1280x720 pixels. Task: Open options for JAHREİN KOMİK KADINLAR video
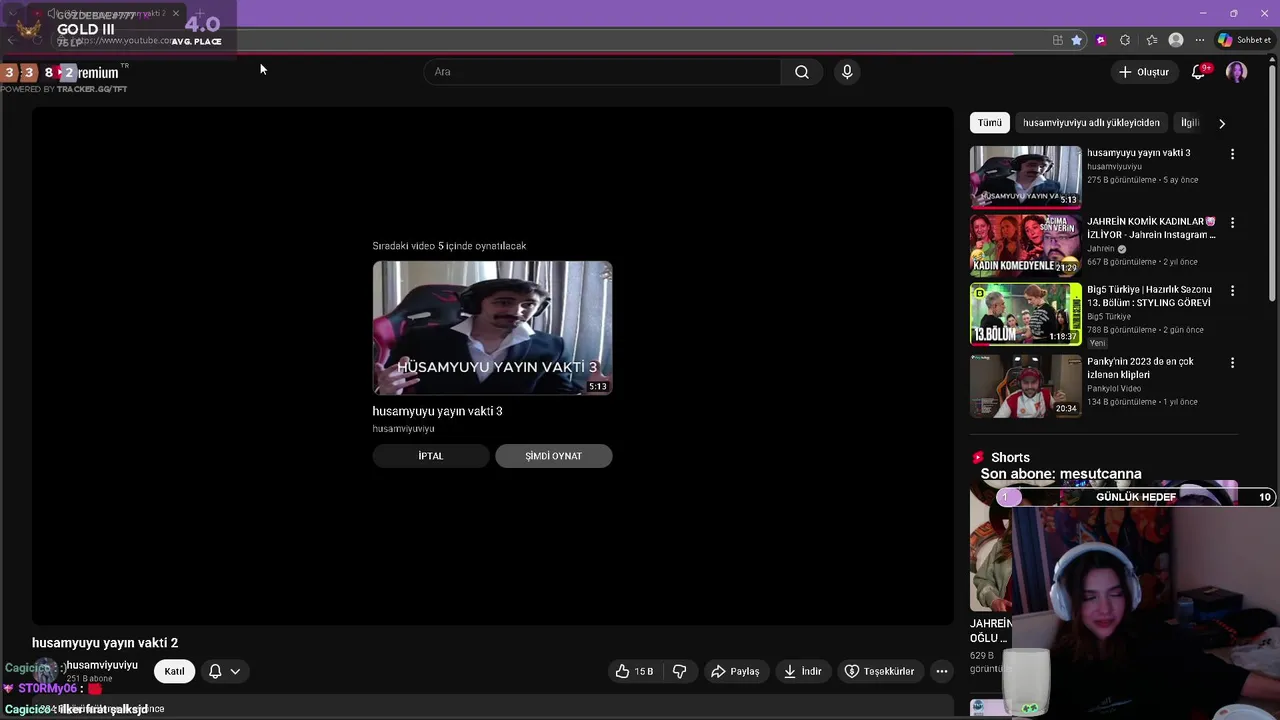point(1232,222)
